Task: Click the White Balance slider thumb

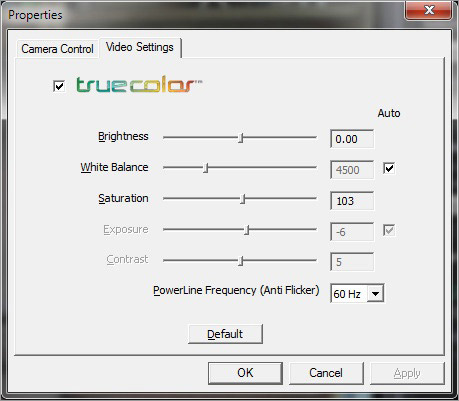Action: [x=206, y=168]
